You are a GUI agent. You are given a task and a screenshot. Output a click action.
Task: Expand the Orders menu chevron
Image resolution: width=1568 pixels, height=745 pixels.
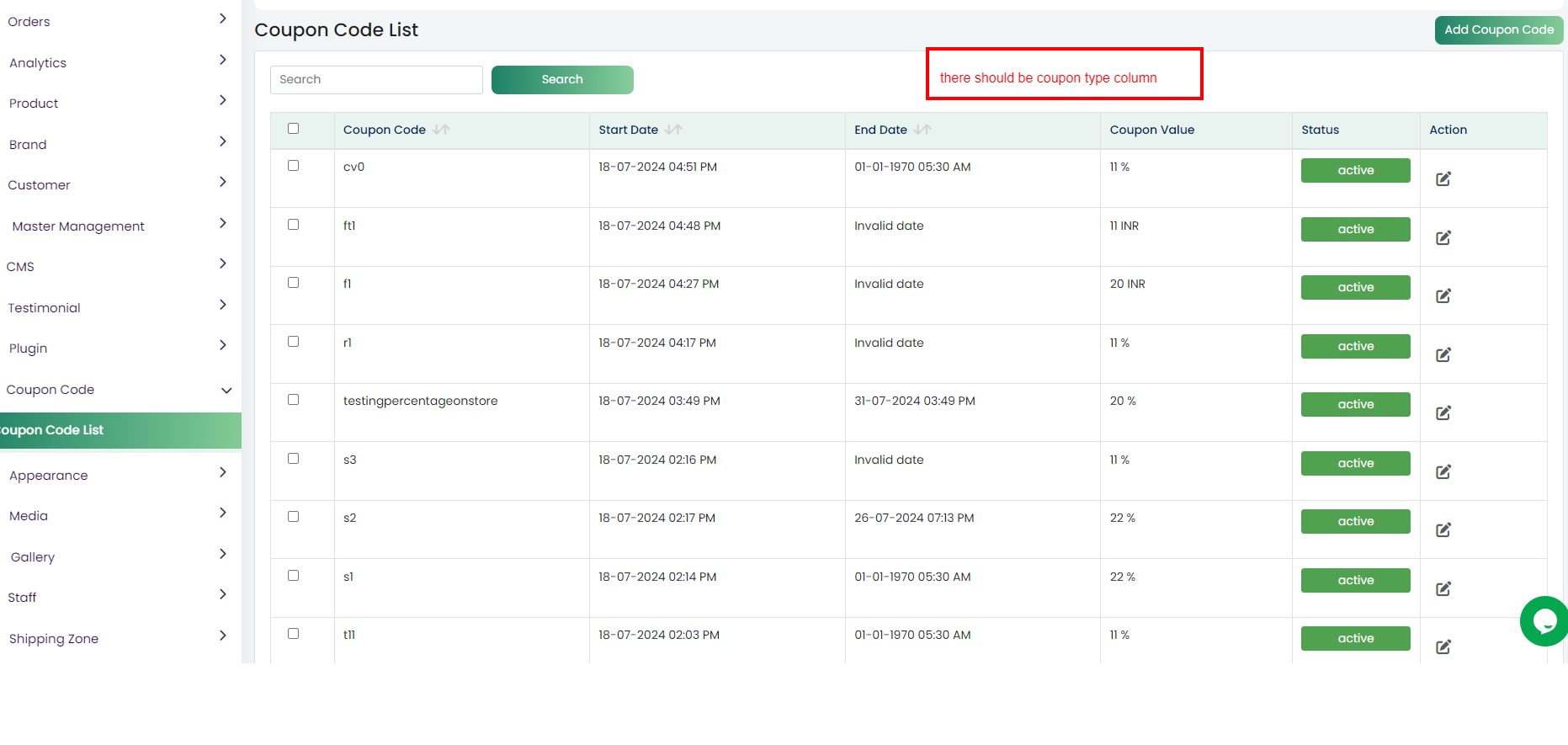click(x=222, y=19)
